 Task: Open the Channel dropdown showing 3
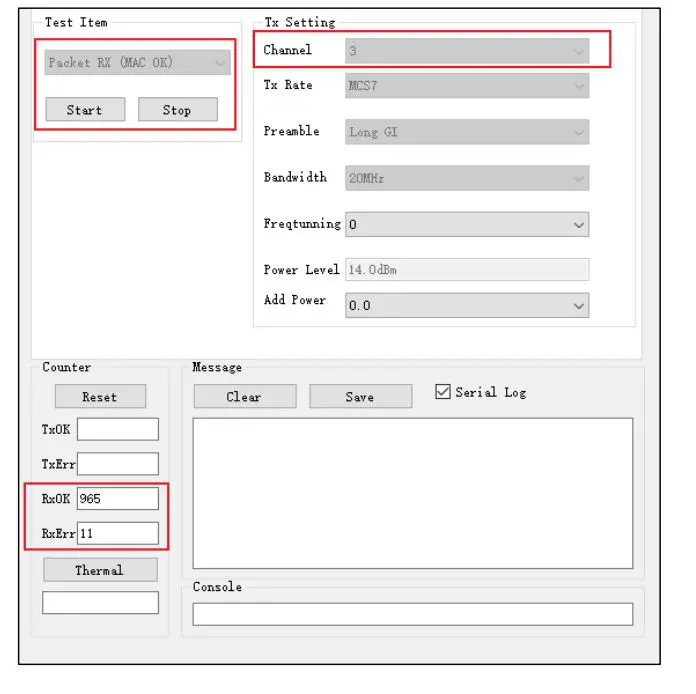467,51
